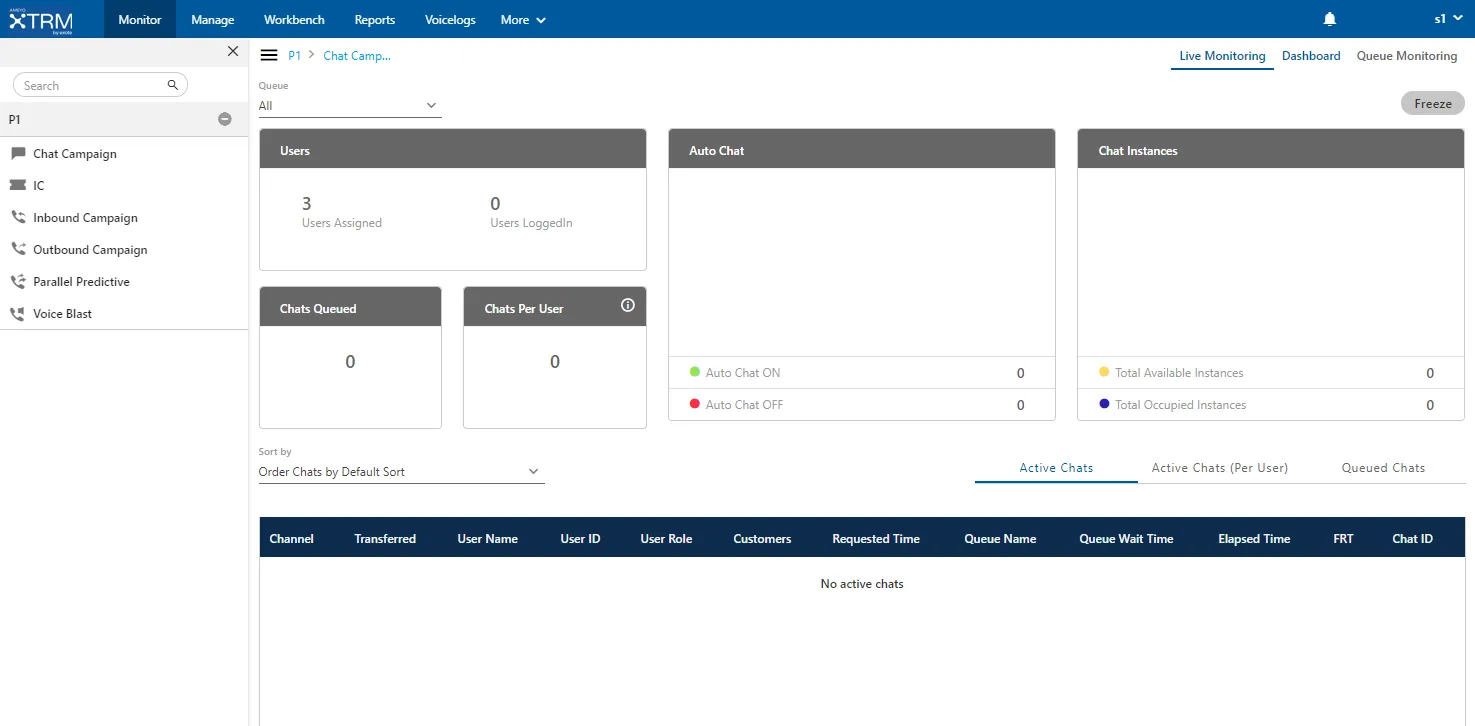1475x726 pixels.
Task: Click the yellow Total Available Instances dot
Action: pyautogui.click(x=1104, y=372)
